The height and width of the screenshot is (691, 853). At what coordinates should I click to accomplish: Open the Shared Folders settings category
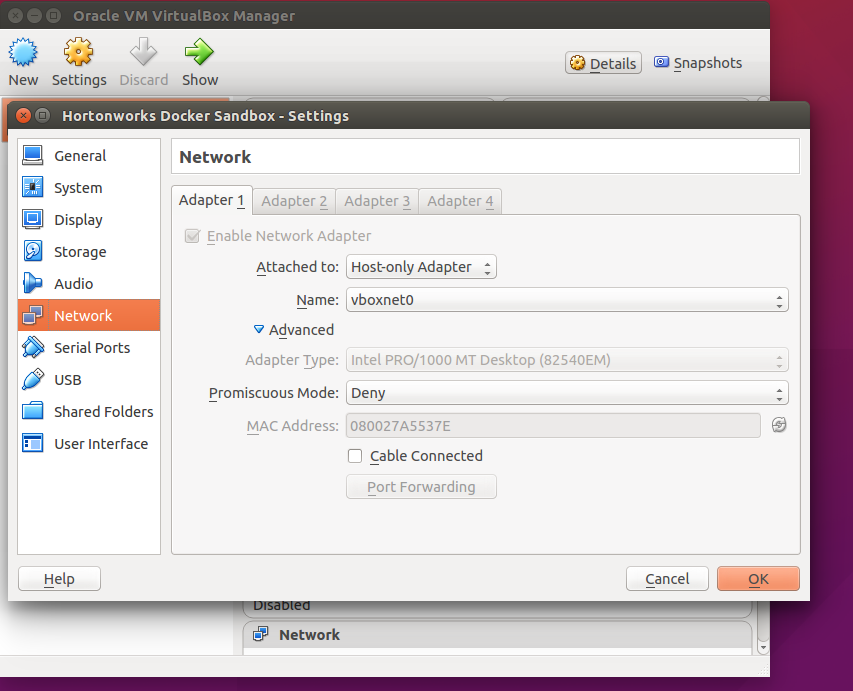click(x=89, y=412)
